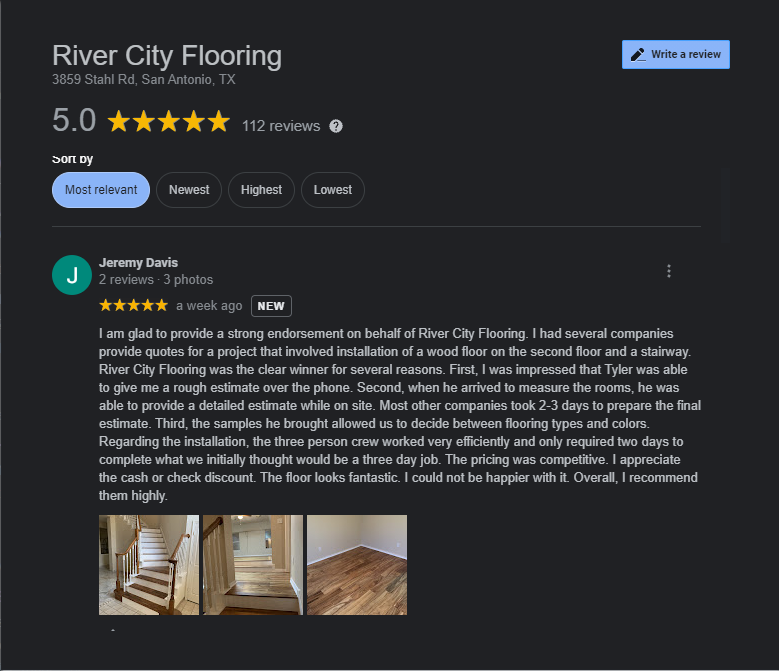Viewport: 779px width, 671px height.
Task: Click the NEW badge on the review
Action: (x=271, y=306)
